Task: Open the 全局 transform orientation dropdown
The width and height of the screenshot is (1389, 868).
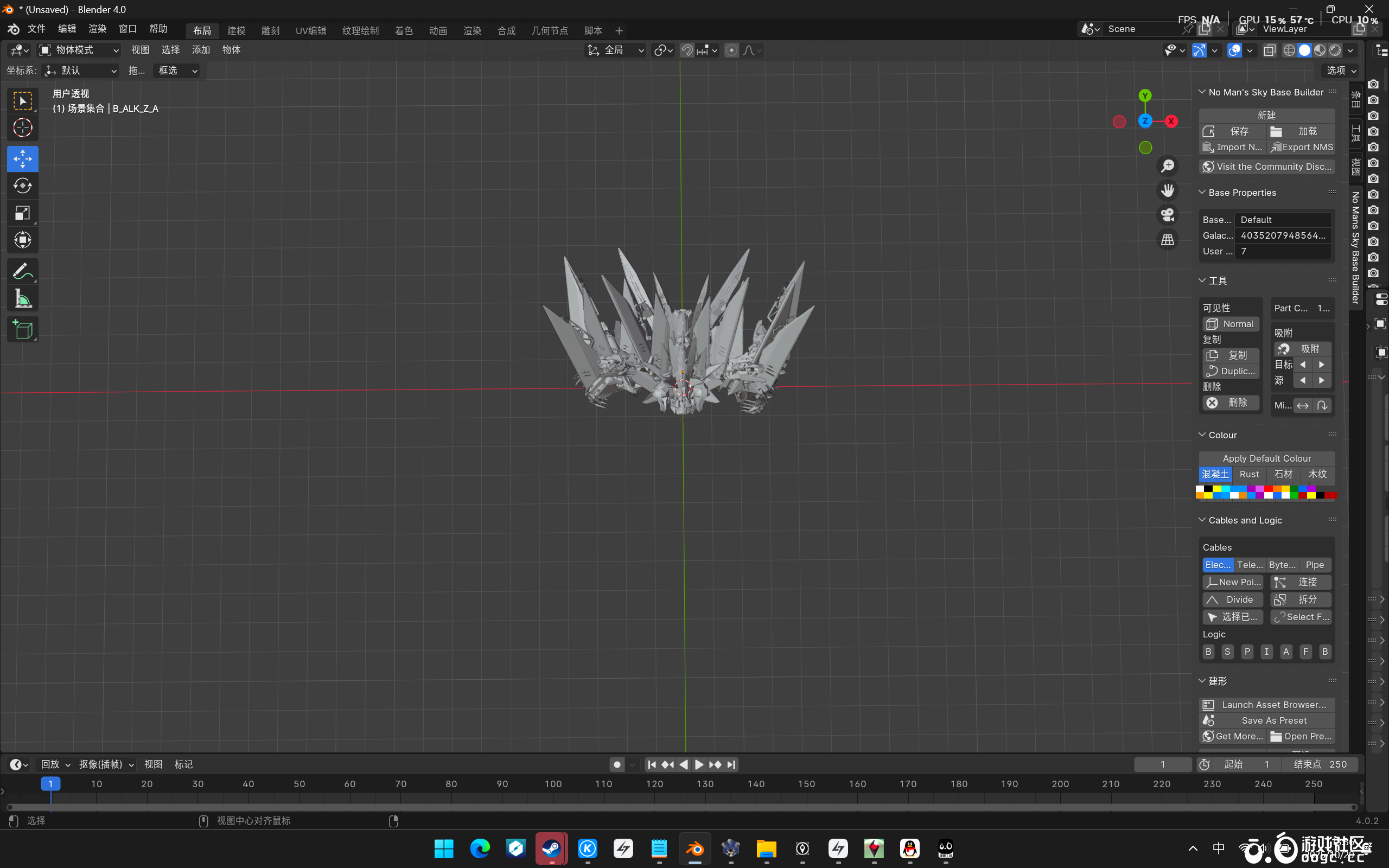Action: click(x=616, y=50)
